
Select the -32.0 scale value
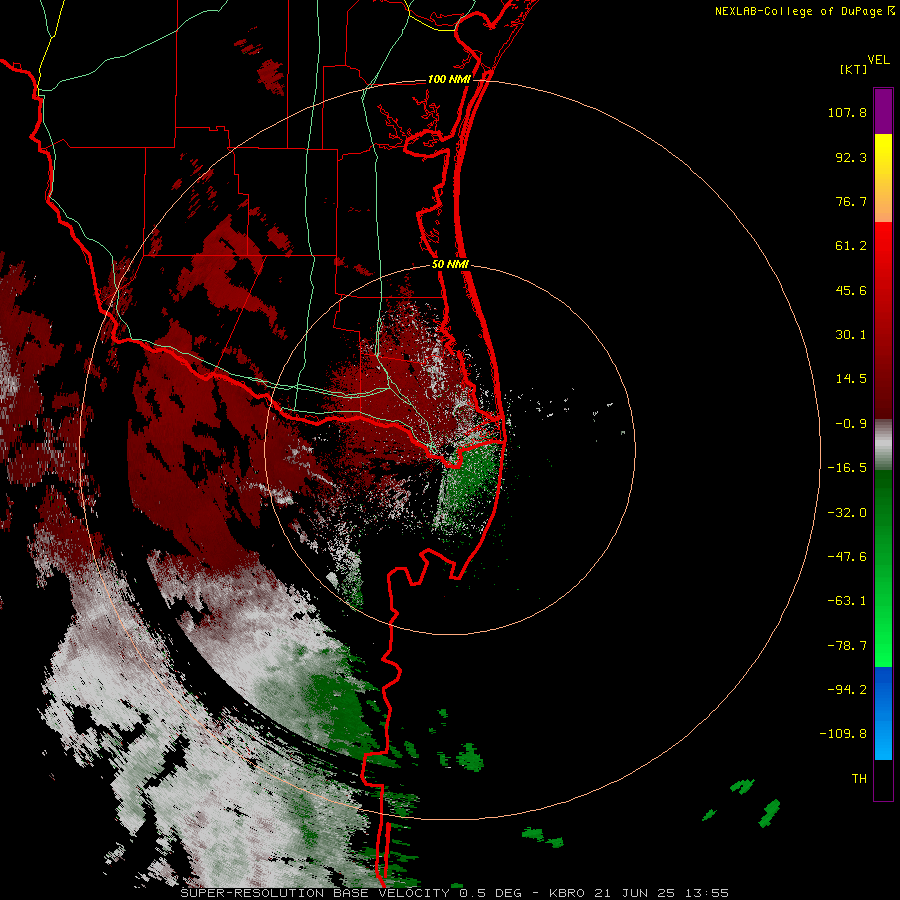coord(847,513)
